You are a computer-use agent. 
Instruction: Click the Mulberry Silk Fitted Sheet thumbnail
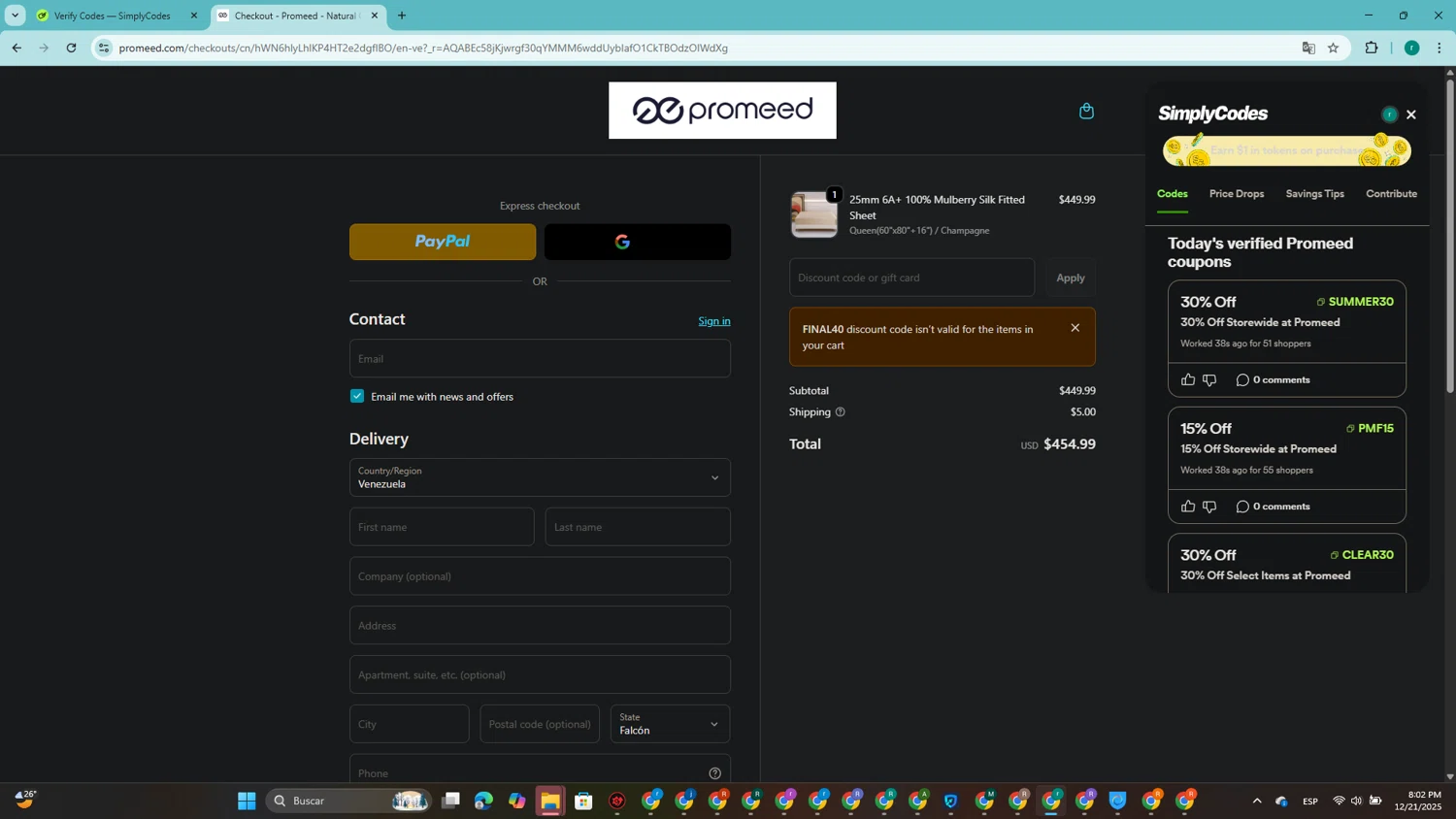tap(814, 214)
